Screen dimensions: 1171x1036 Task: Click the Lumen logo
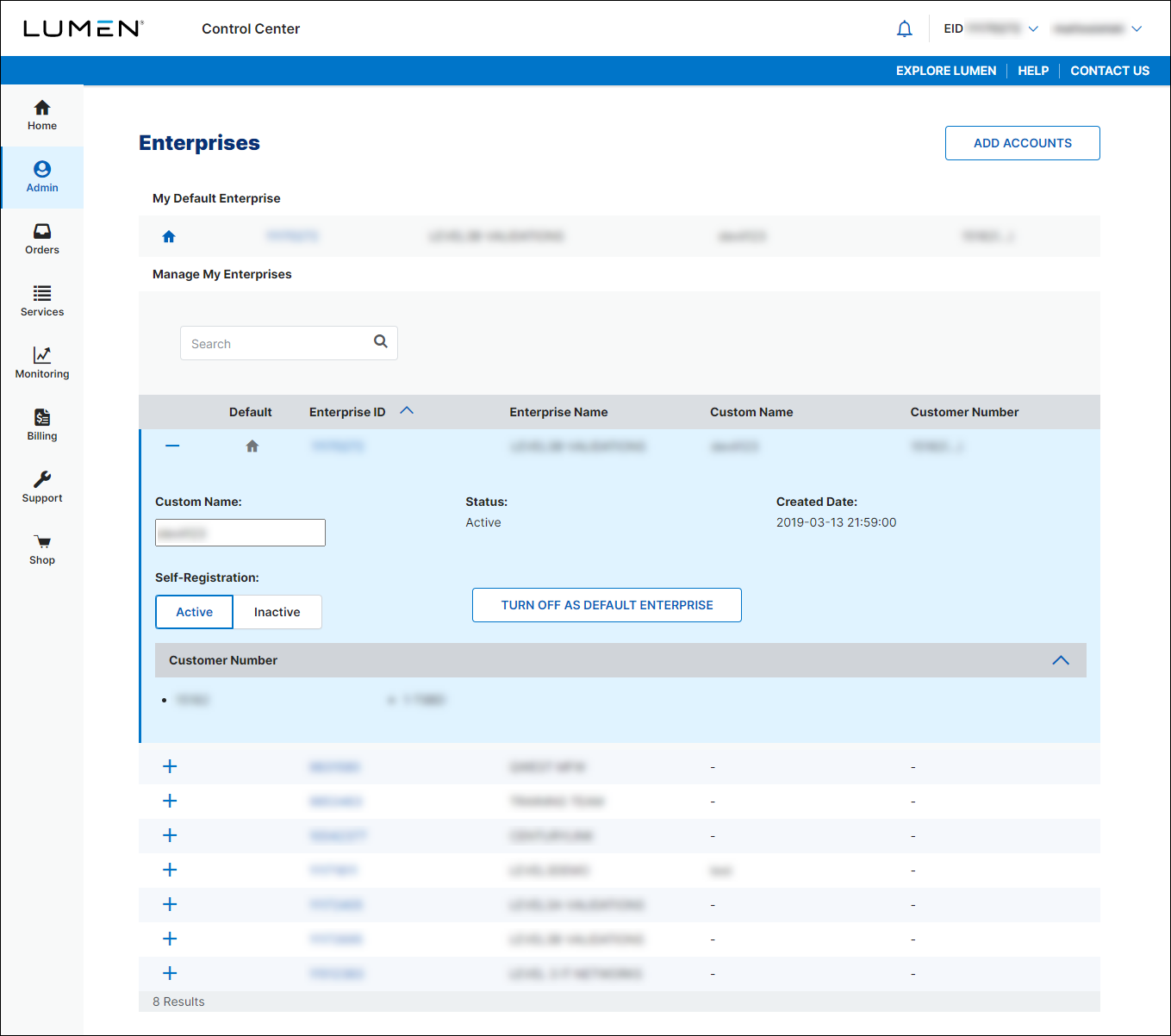click(x=83, y=28)
